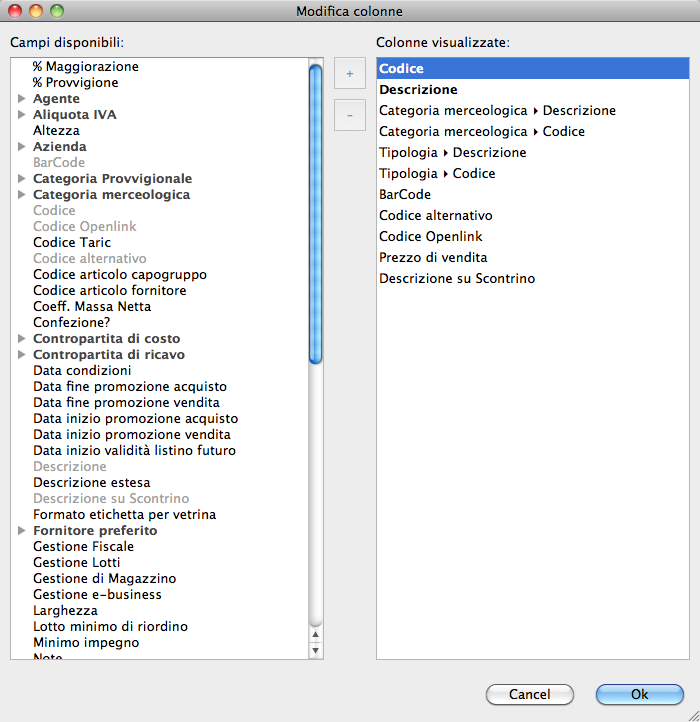Select Codice Taric in available fields
This screenshot has height=722, width=700.
click(72, 243)
